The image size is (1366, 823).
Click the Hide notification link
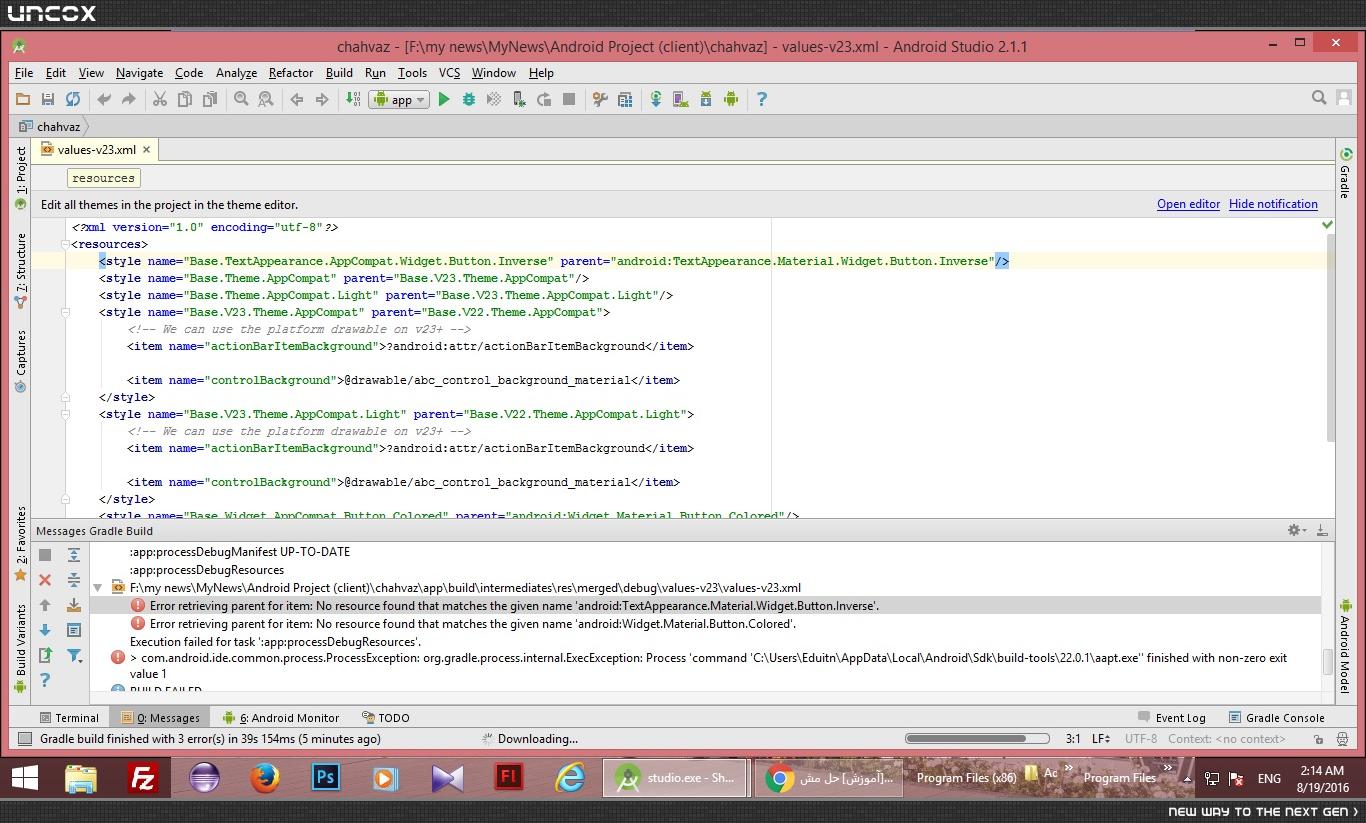(1273, 204)
